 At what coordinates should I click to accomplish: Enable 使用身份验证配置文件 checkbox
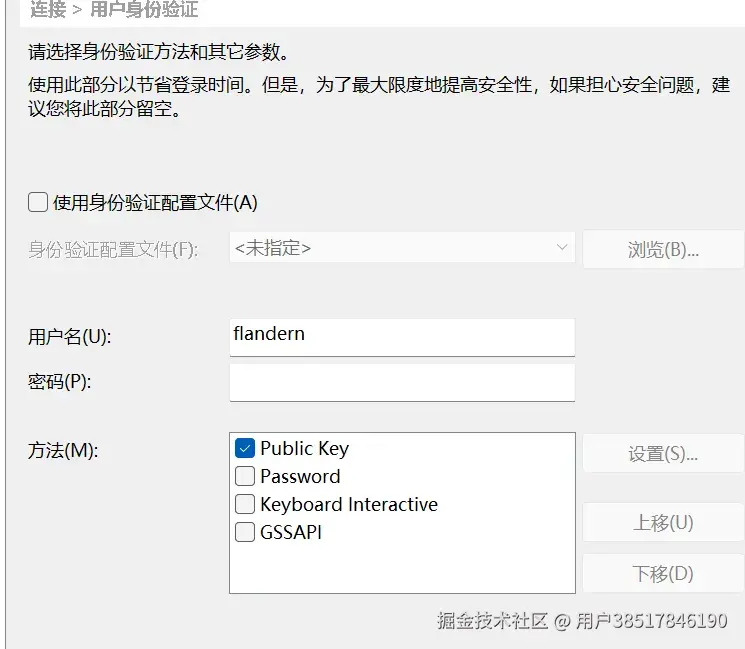tap(38, 203)
